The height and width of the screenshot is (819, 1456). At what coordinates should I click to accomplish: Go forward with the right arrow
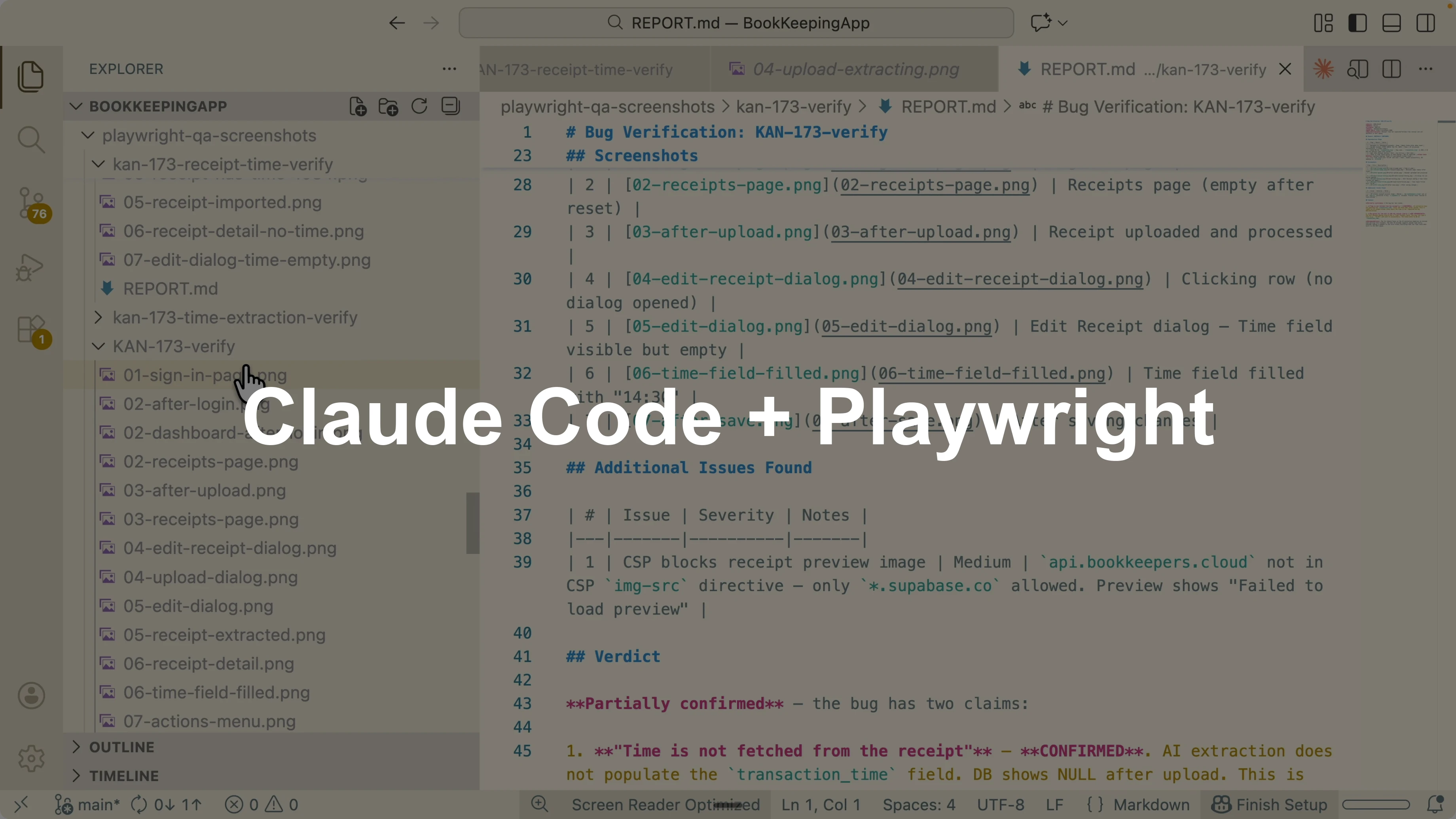[431, 23]
